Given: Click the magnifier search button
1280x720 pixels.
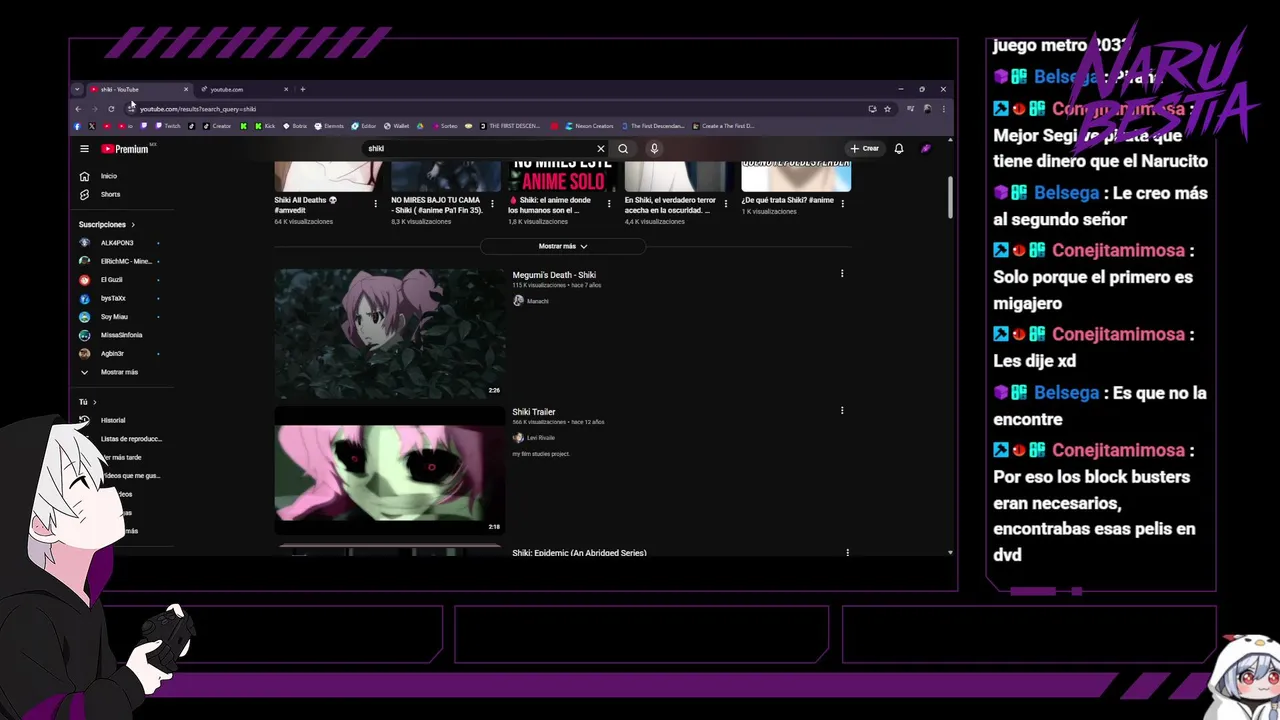Looking at the screenshot, I should [x=623, y=149].
